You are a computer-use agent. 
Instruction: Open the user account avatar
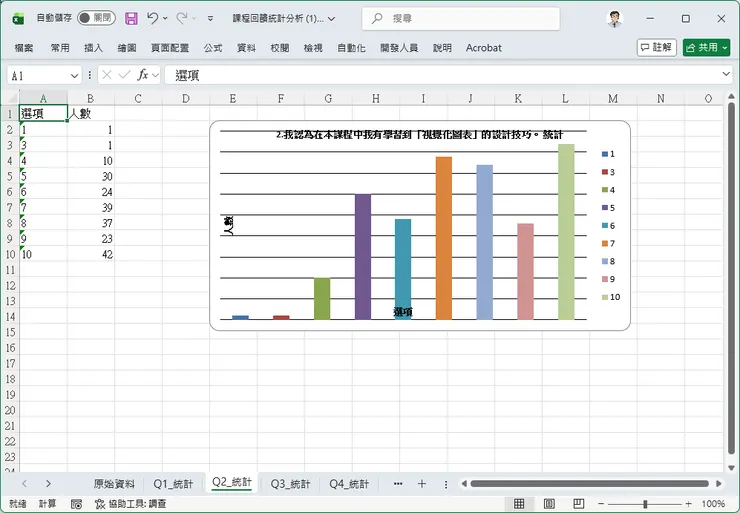pos(614,18)
